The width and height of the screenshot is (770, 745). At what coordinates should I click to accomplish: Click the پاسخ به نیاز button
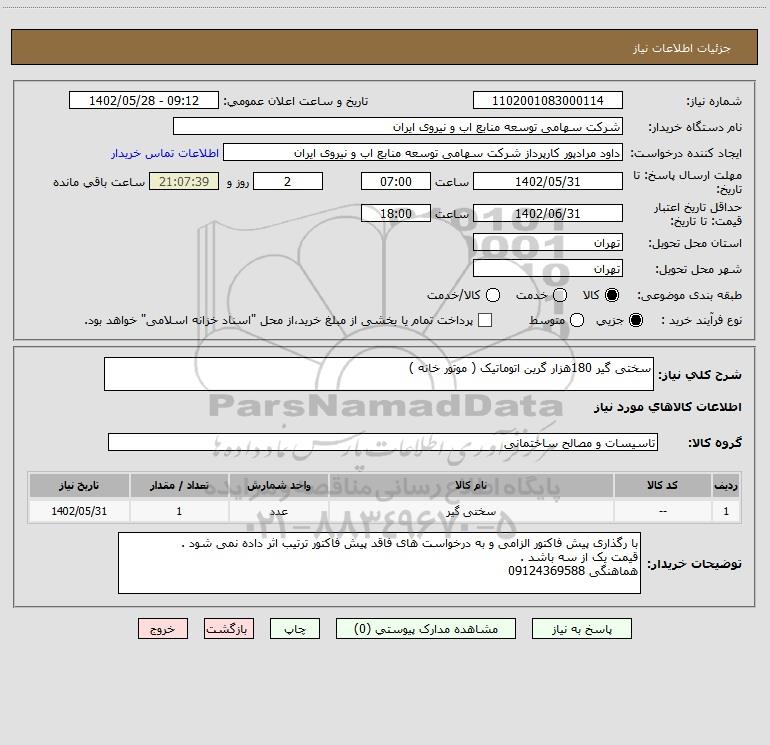582,629
